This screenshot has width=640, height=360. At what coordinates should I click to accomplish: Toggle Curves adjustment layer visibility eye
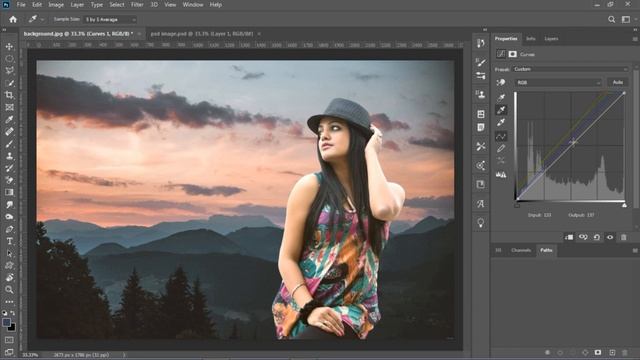(610, 237)
